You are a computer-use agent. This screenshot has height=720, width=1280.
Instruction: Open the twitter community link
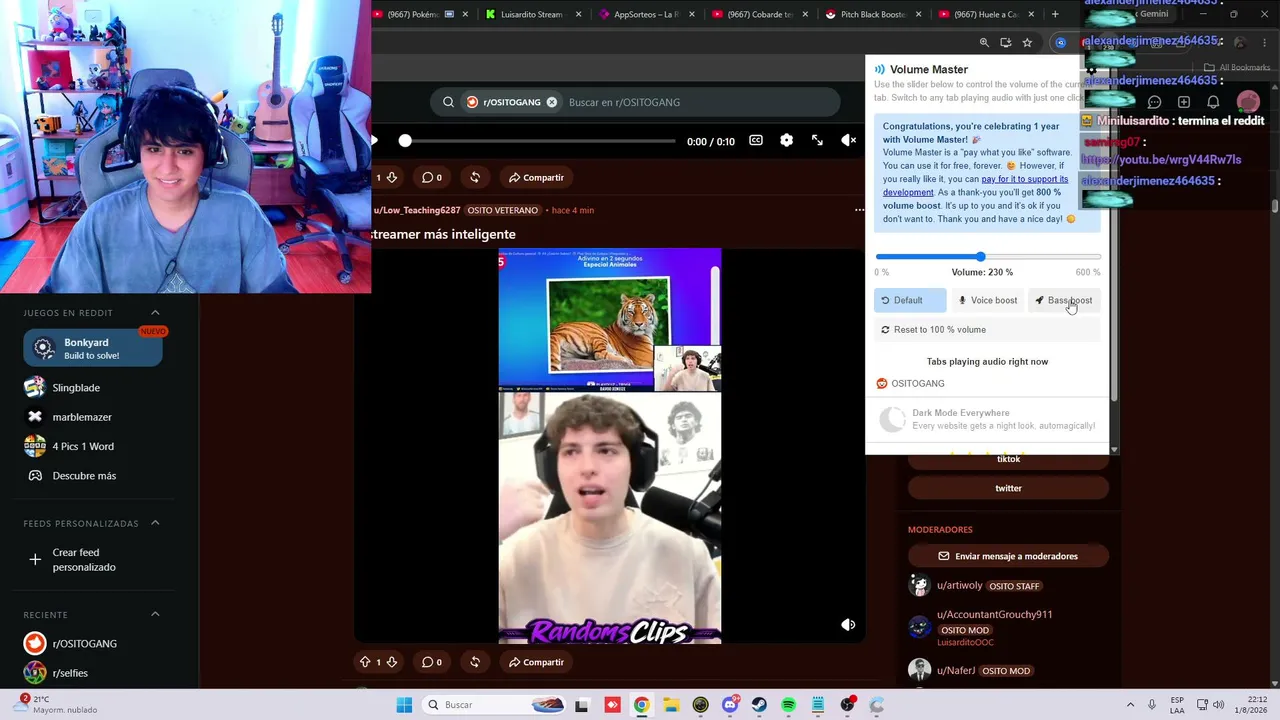click(1008, 489)
